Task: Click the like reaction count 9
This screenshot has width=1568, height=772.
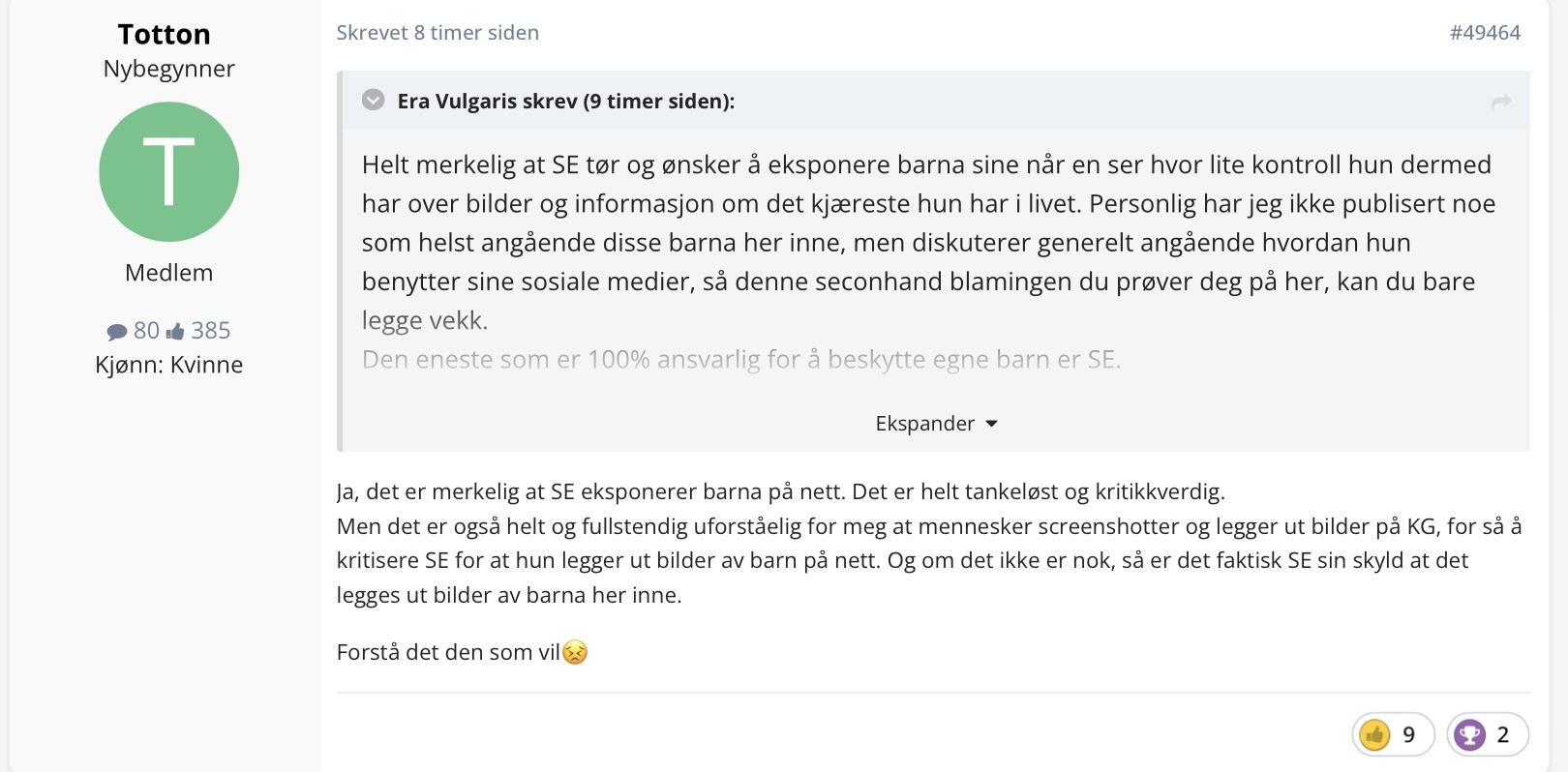Action: (x=1408, y=734)
